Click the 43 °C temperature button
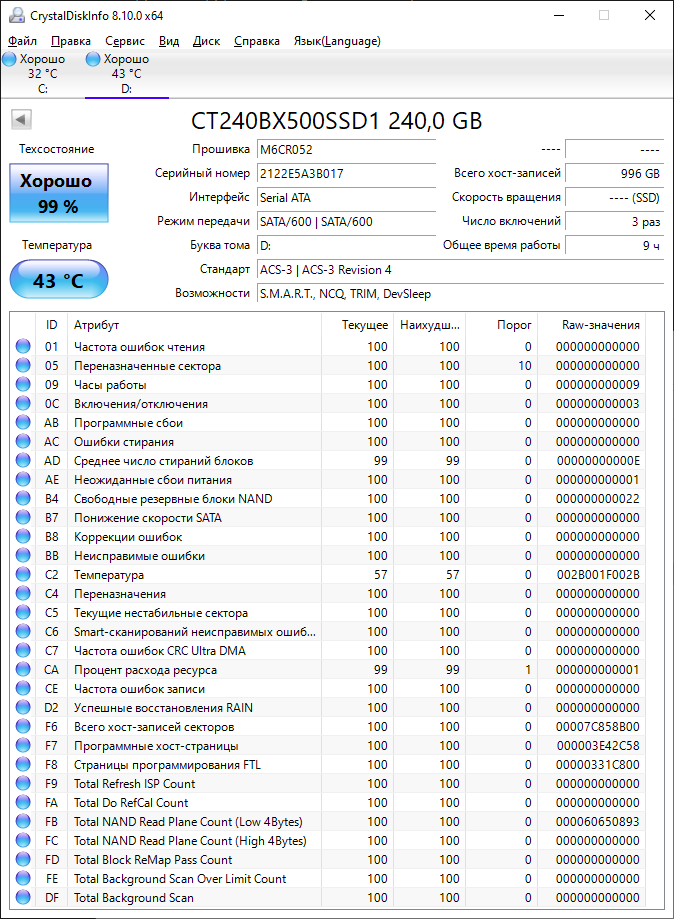Image resolution: width=674 pixels, height=919 pixels. click(x=59, y=280)
